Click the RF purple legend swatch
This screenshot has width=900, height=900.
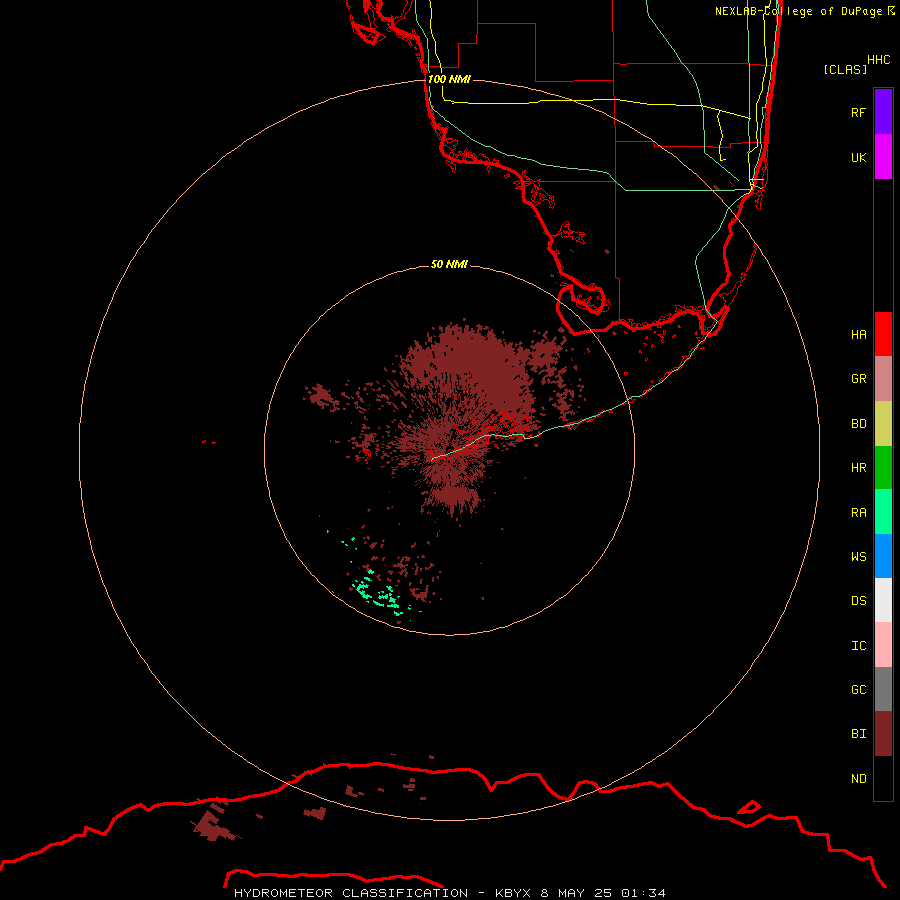point(883,112)
